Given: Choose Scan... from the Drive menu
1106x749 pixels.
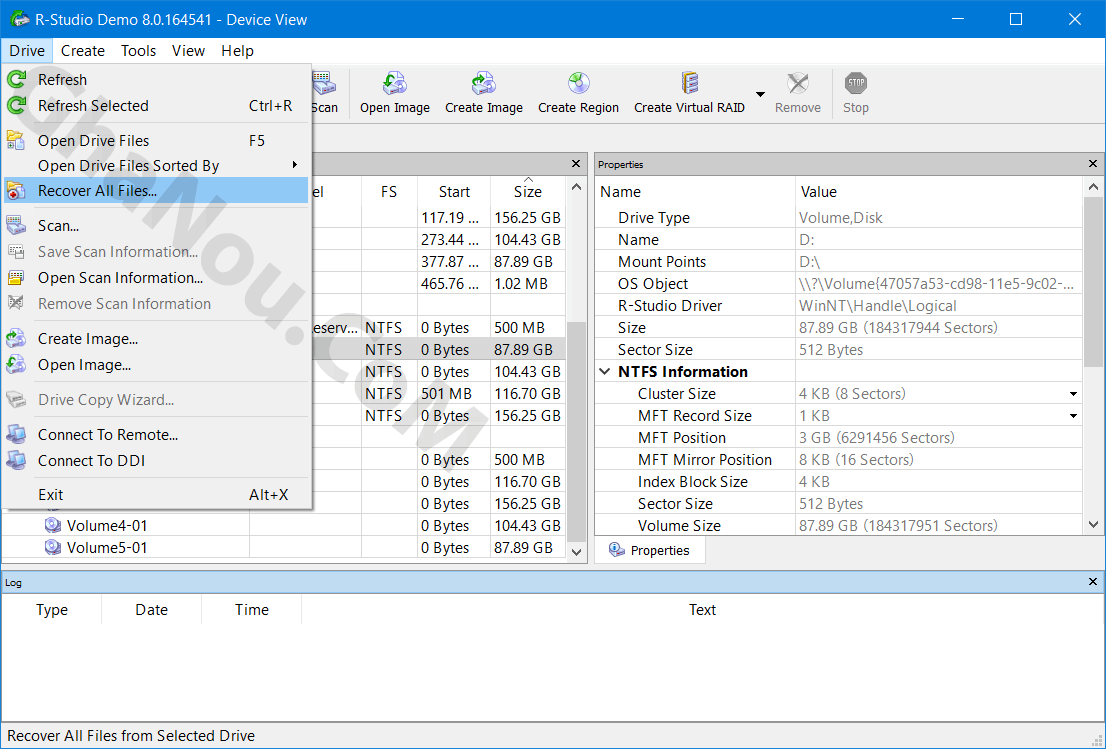Looking at the screenshot, I should pyautogui.click(x=58, y=226).
